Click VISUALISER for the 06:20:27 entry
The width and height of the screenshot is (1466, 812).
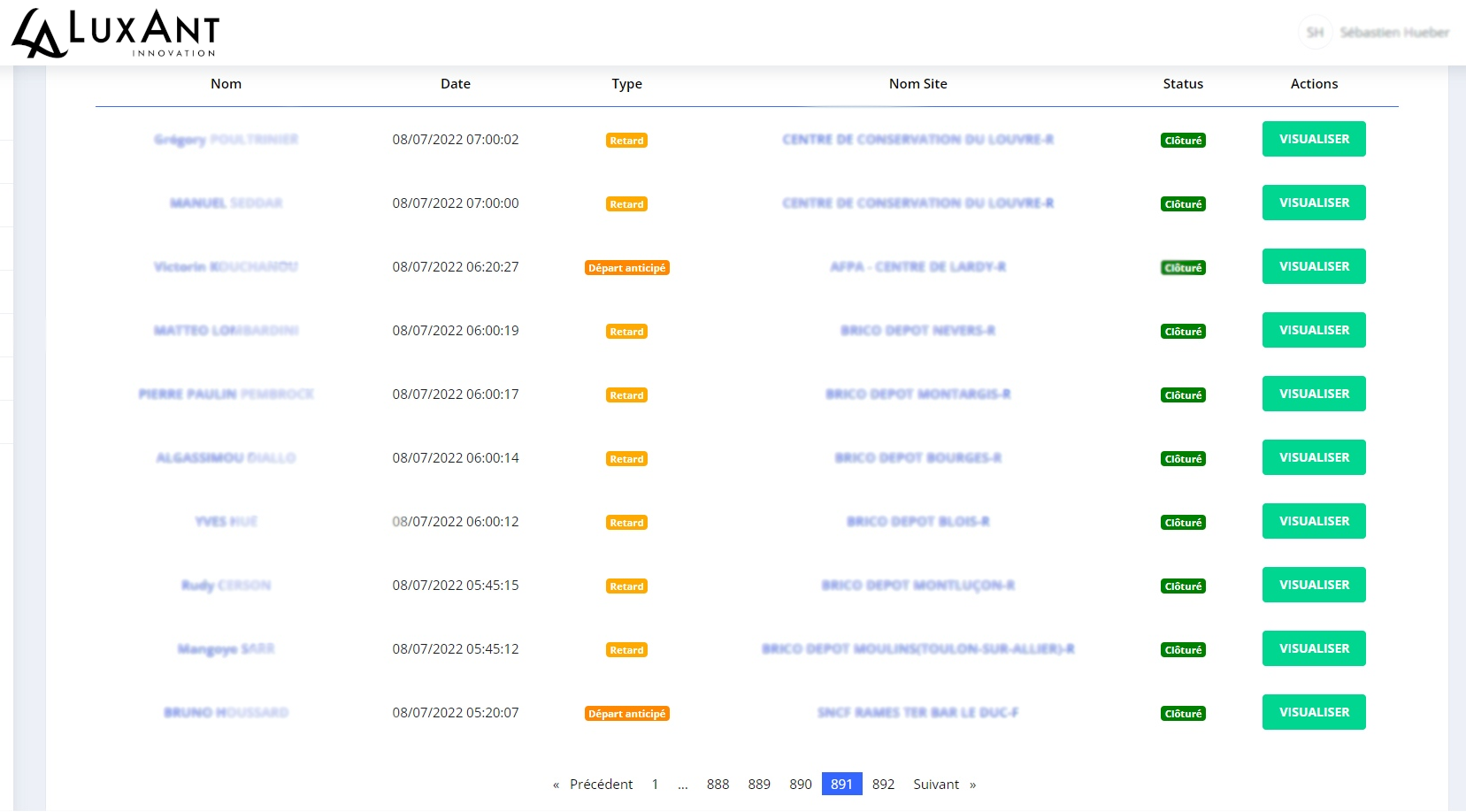click(1313, 266)
